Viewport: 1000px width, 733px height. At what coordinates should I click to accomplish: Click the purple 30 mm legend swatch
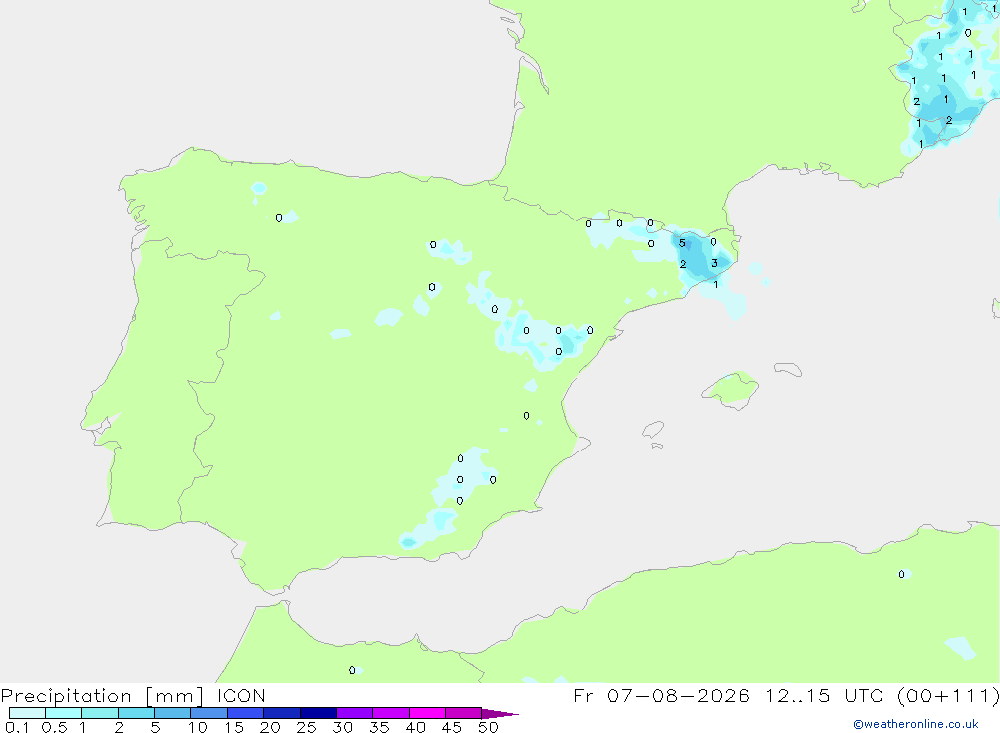(354, 713)
